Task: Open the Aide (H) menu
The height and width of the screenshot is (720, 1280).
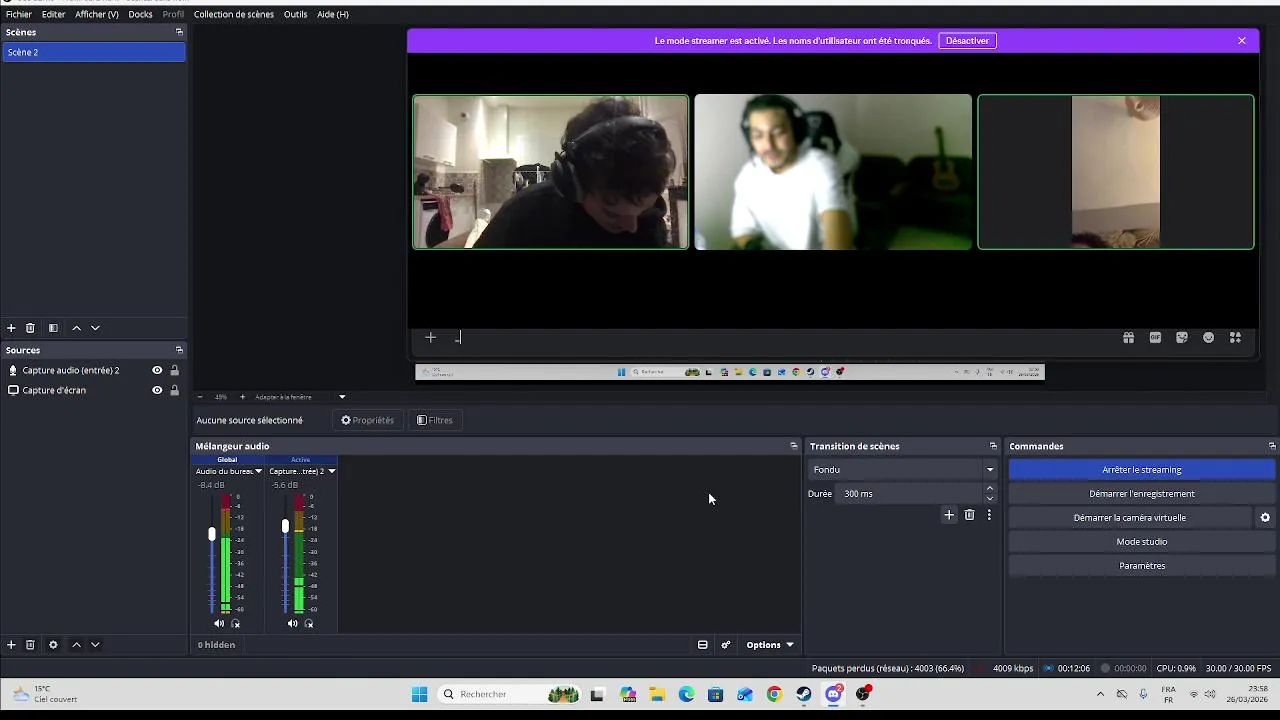Action: 333,14
